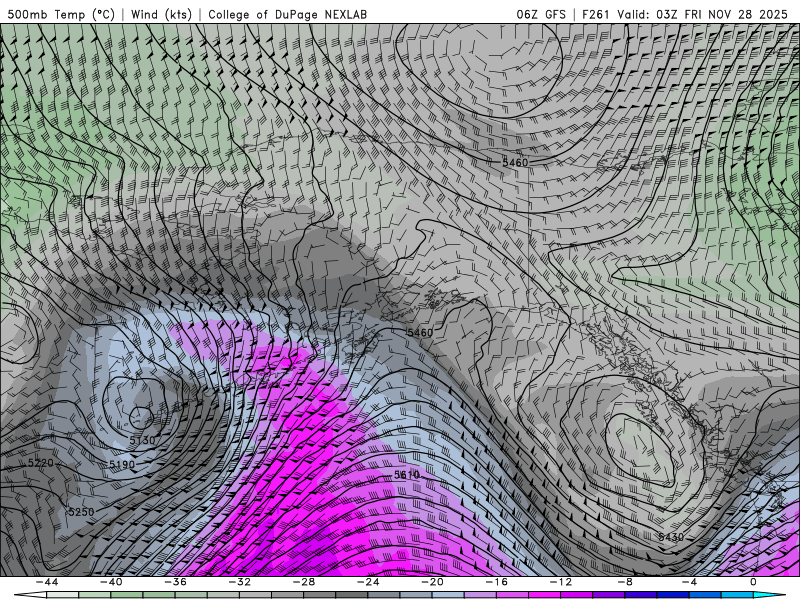The image size is (800, 600).
Task: Click the -12 value on the temperature scale
Action: (x=561, y=582)
